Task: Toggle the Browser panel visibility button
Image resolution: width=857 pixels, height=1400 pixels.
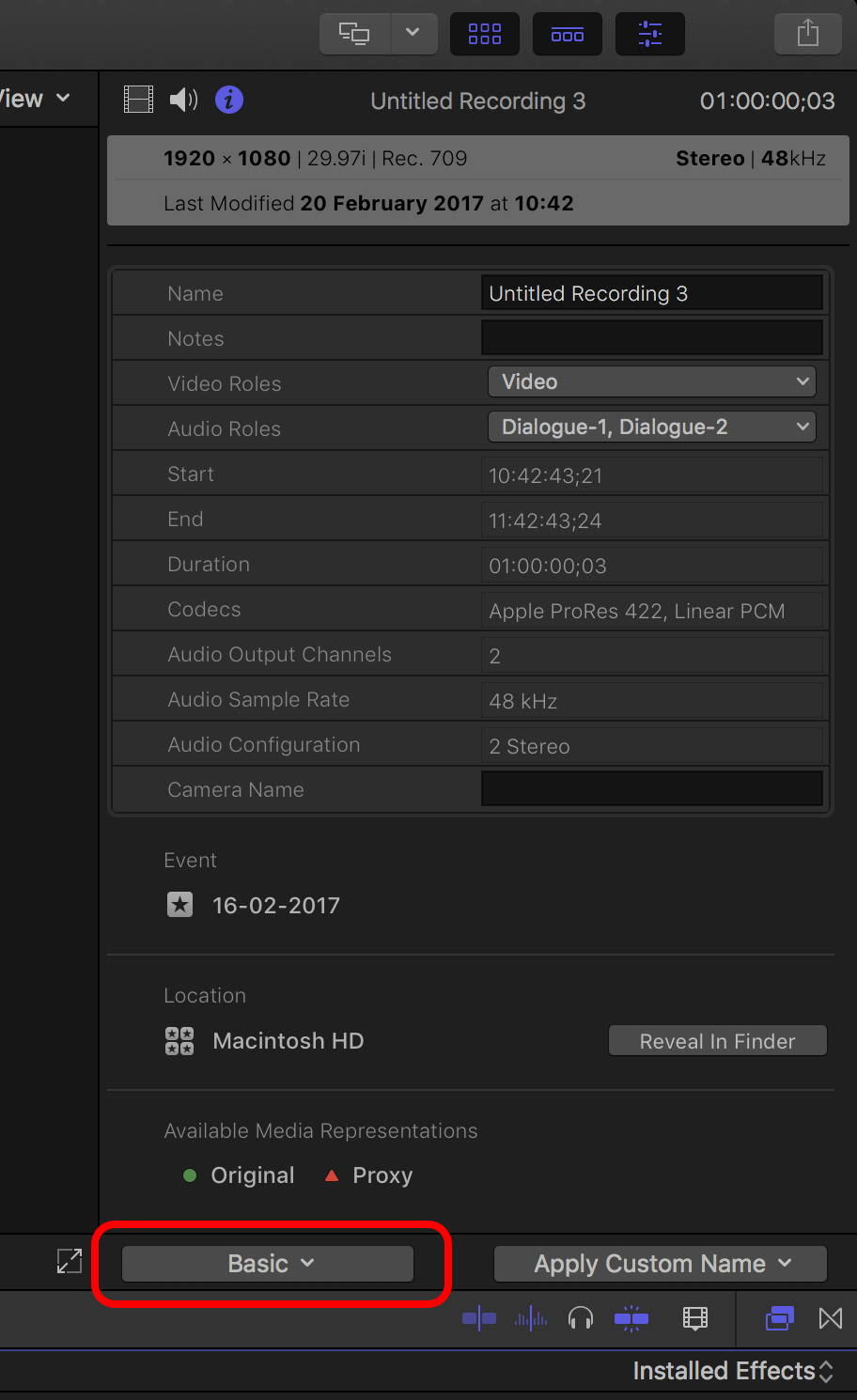Action: [x=485, y=34]
